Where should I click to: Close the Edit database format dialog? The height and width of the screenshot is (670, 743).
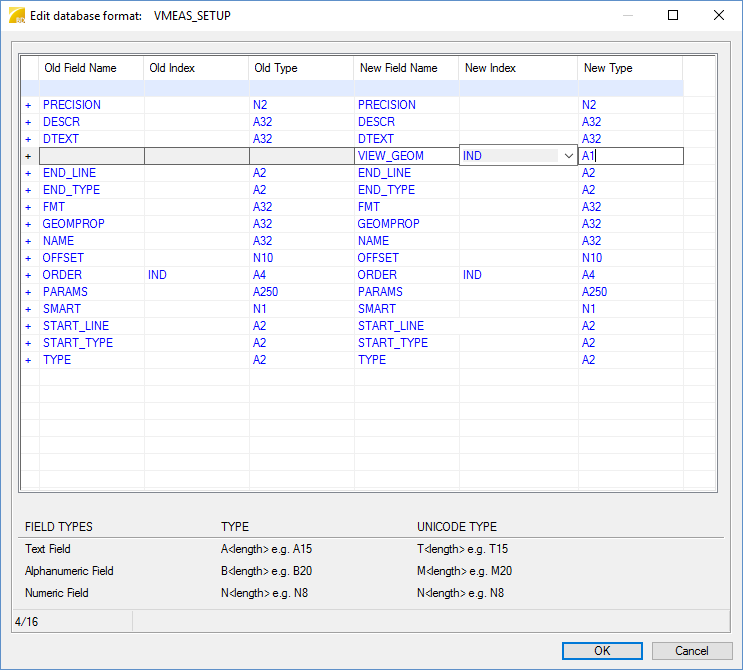[x=718, y=16]
